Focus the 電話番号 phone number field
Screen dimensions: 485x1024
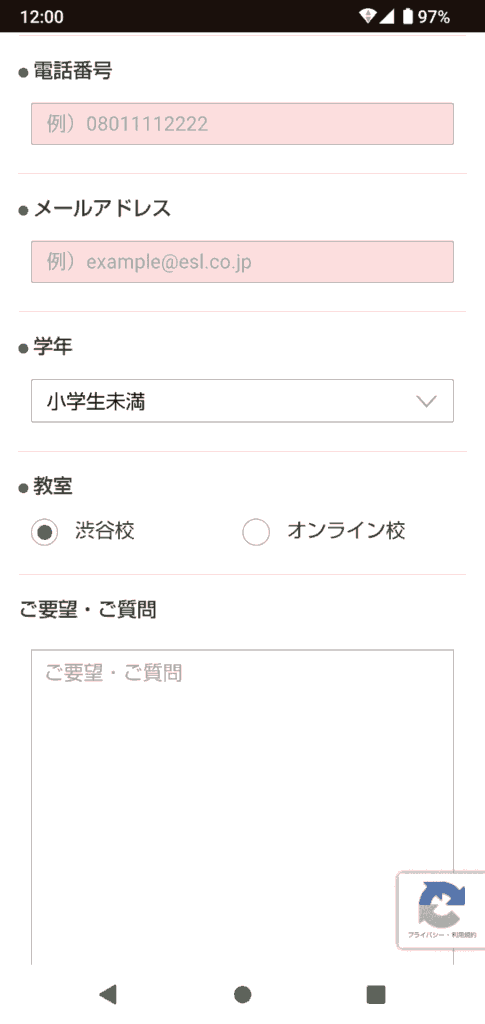[242, 123]
